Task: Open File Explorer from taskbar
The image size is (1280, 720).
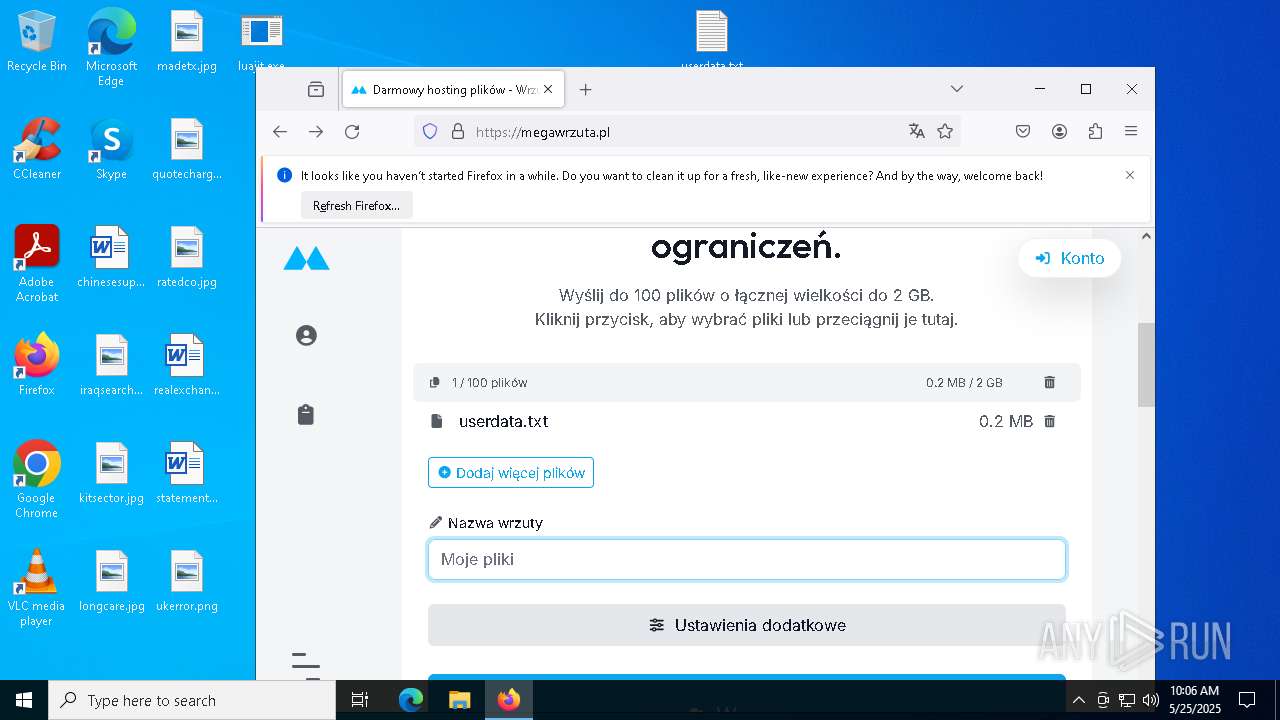Action: point(459,700)
